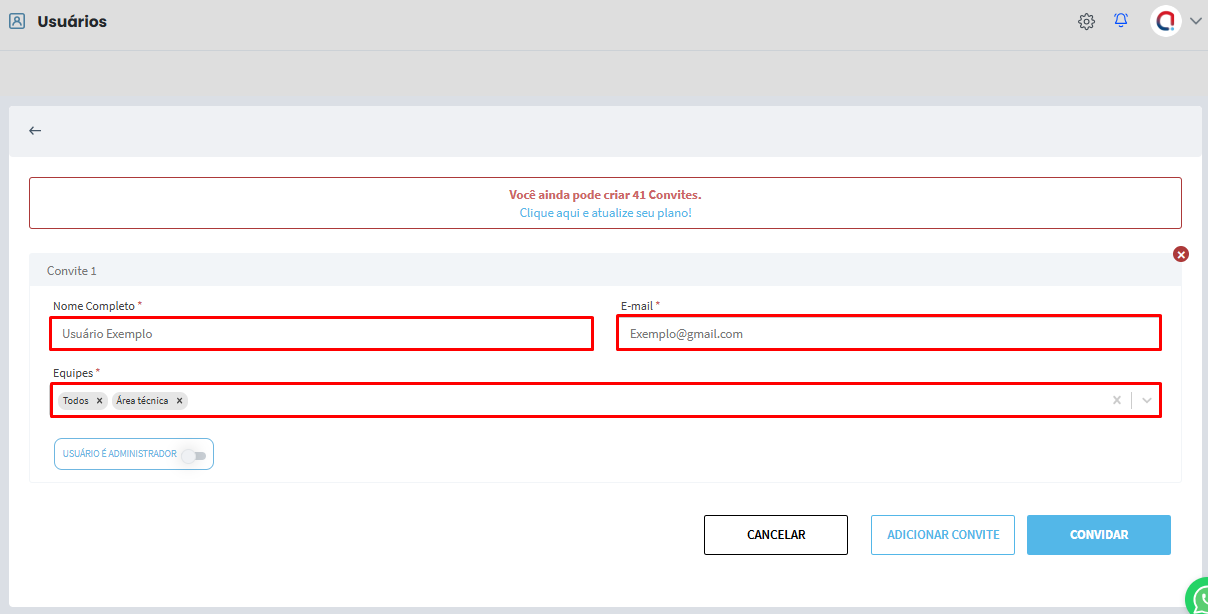Go back using the left arrow
Screen dimensions: 1208x614
click(35, 131)
